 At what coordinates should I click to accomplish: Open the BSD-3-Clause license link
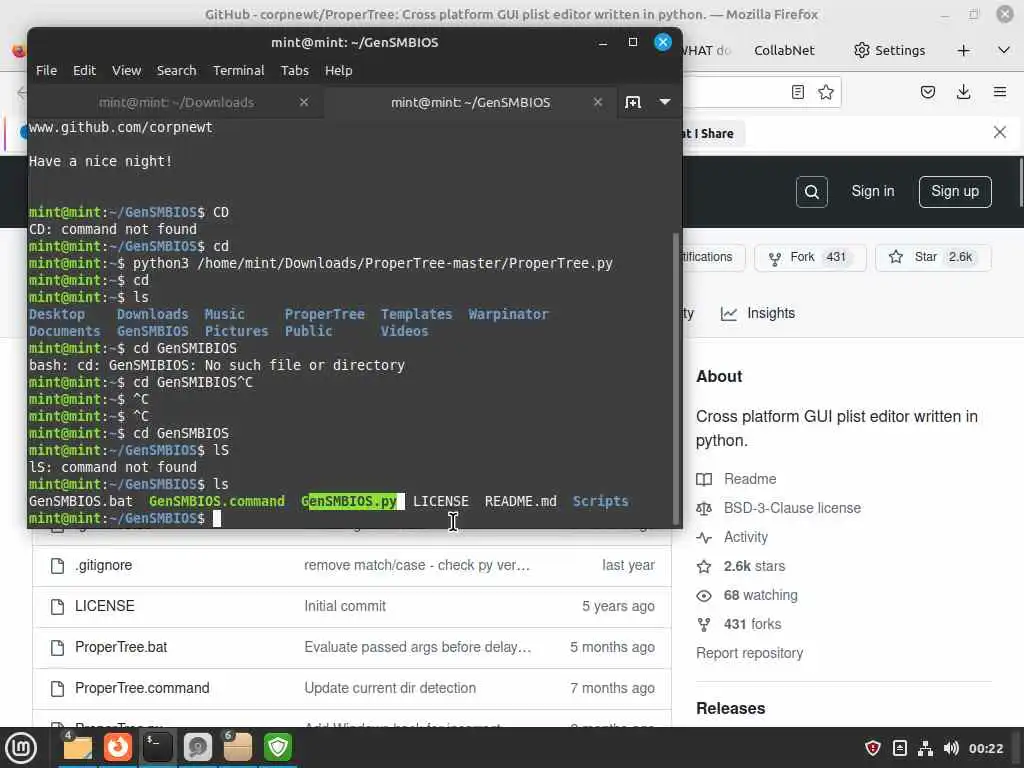[x=792, y=508]
